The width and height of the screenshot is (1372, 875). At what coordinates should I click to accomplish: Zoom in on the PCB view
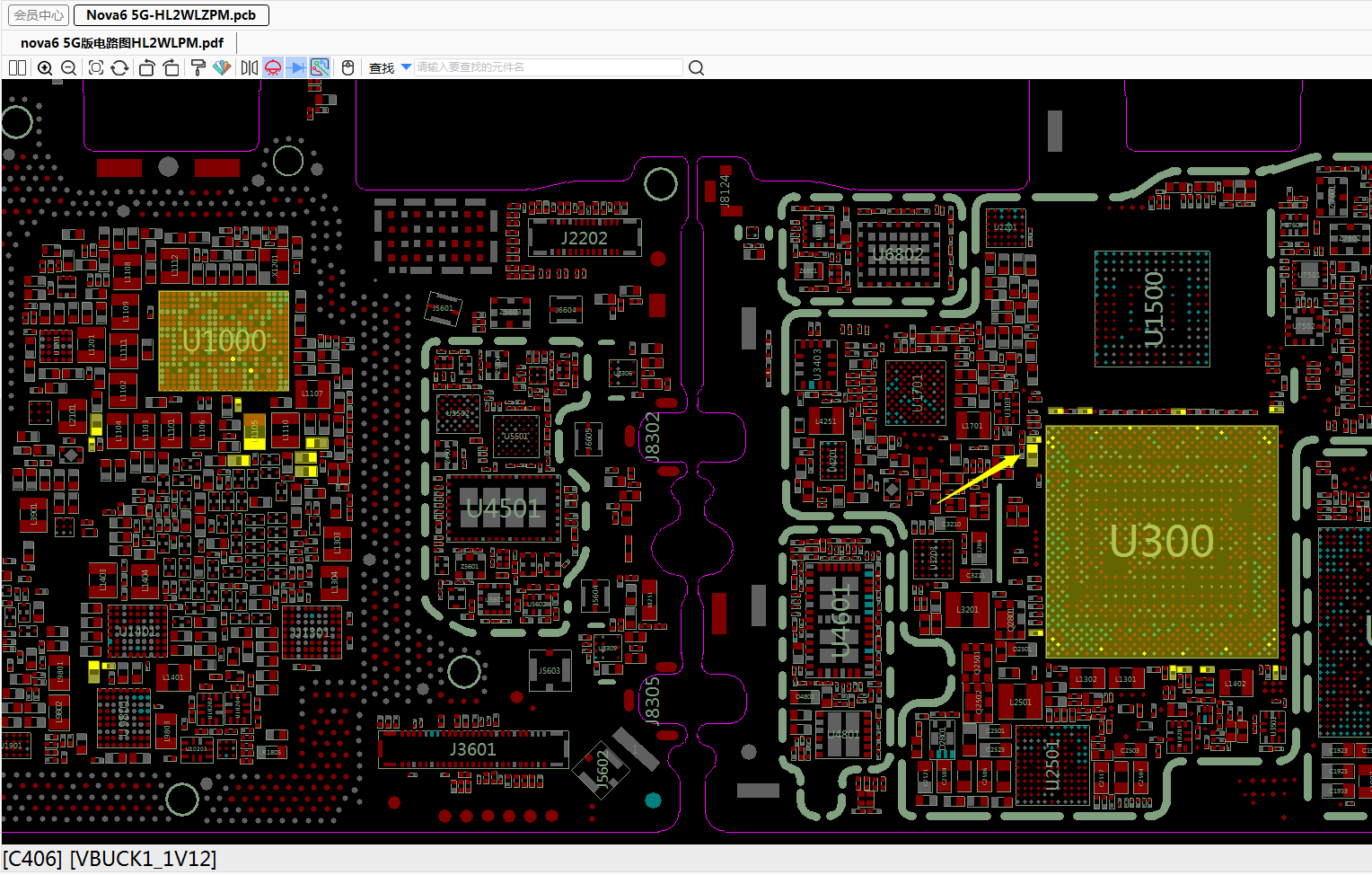pyautogui.click(x=44, y=68)
